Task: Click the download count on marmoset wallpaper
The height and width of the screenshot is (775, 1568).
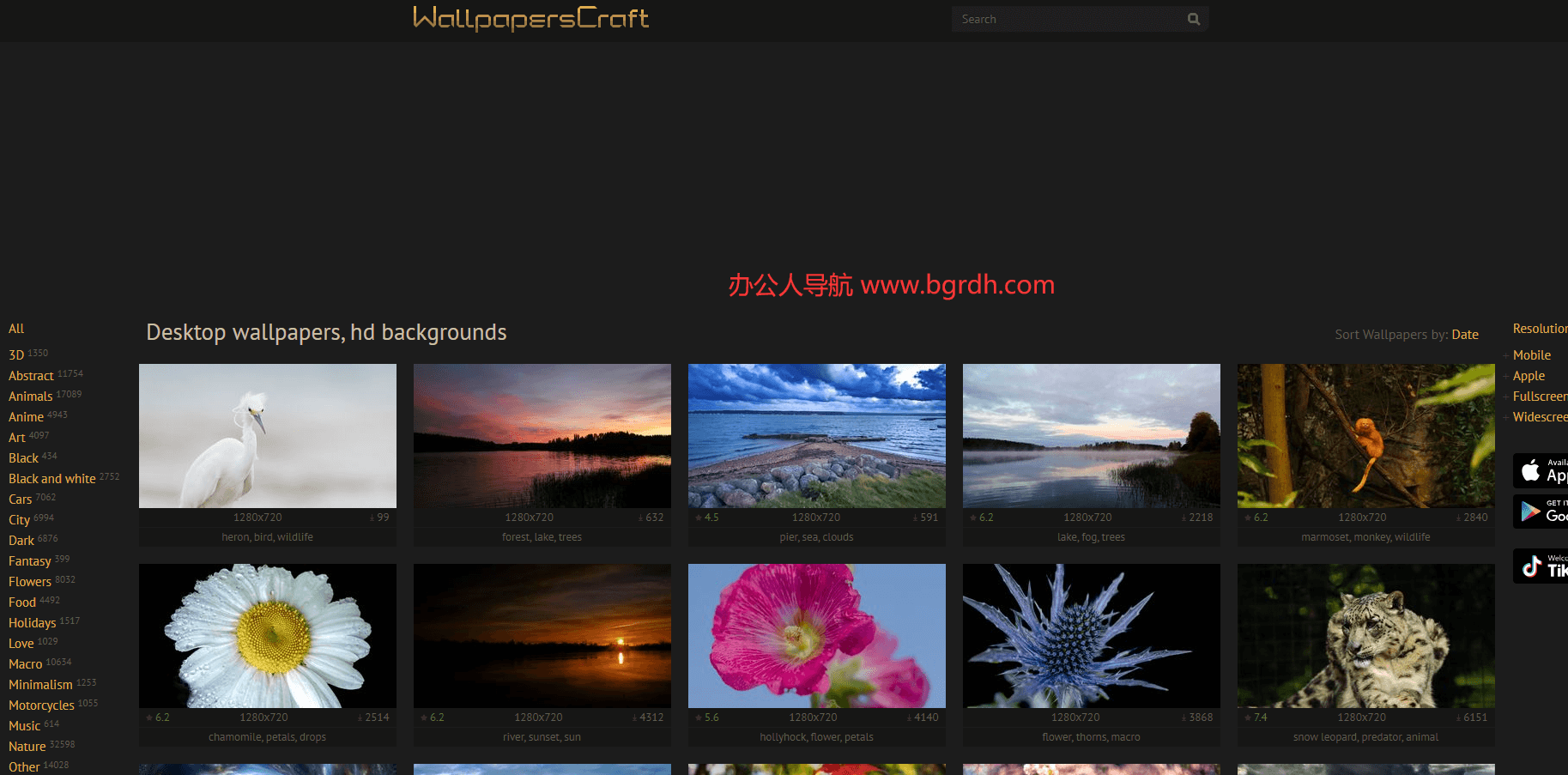Action: pyautogui.click(x=1472, y=518)
